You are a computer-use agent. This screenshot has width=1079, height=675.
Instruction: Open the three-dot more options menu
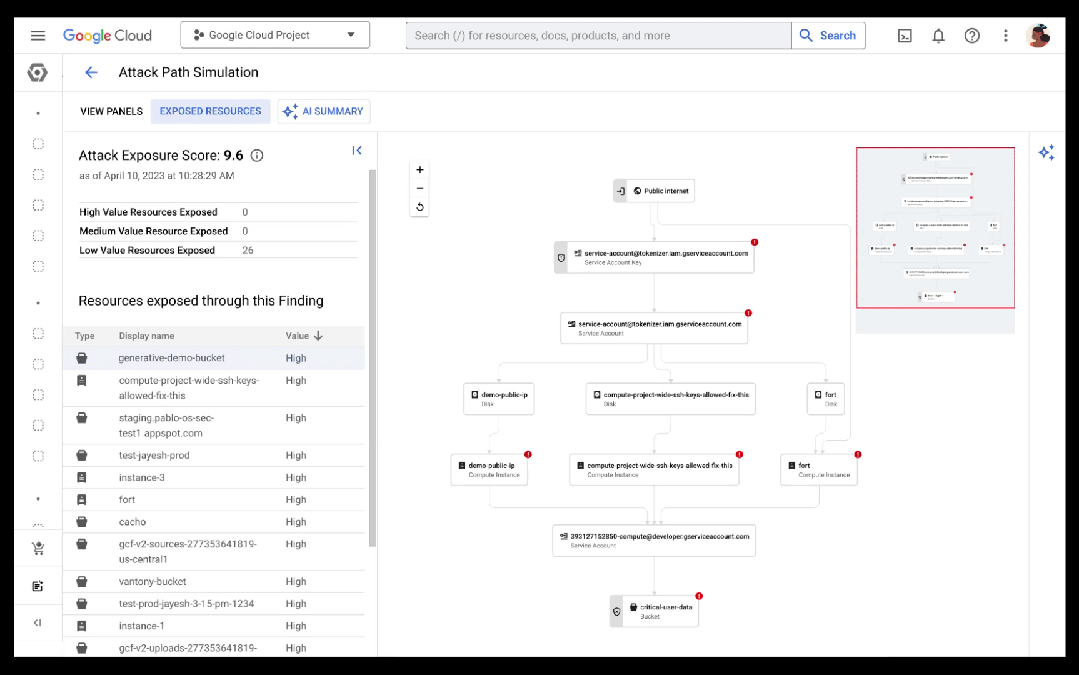[x=1005, y=36]
